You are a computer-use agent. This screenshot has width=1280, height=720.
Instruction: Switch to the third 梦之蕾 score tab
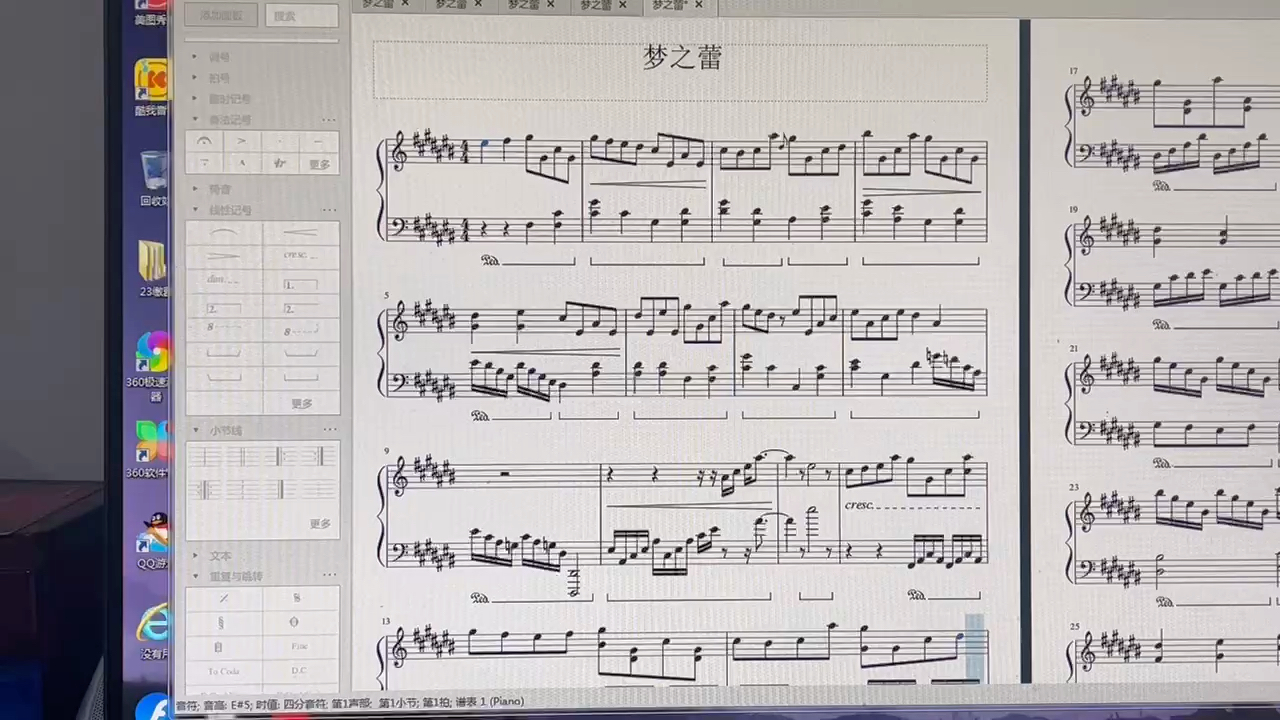[x=523, y=4]
